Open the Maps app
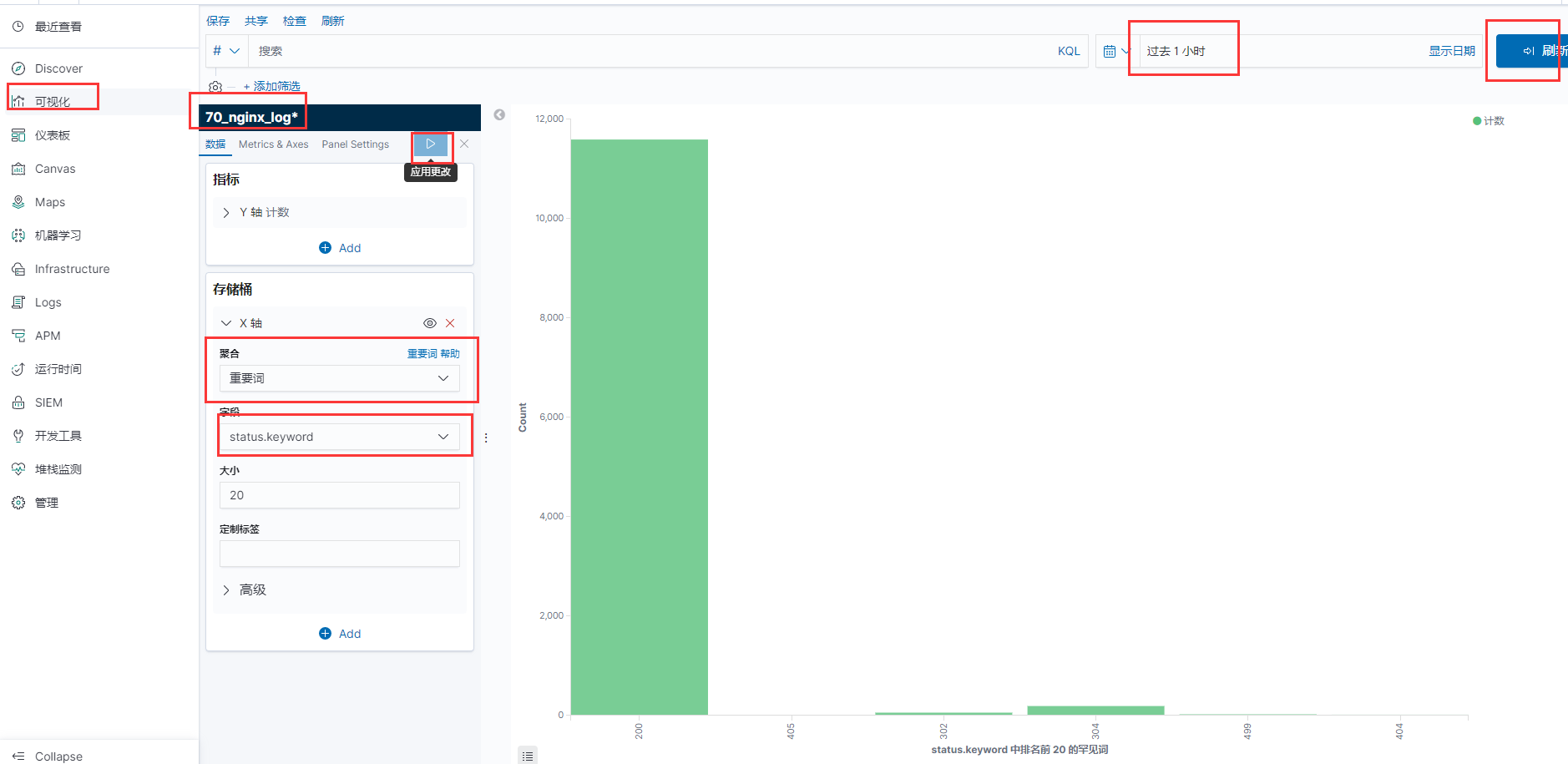This screenshot has height=764, width=1568. [49, 201]
